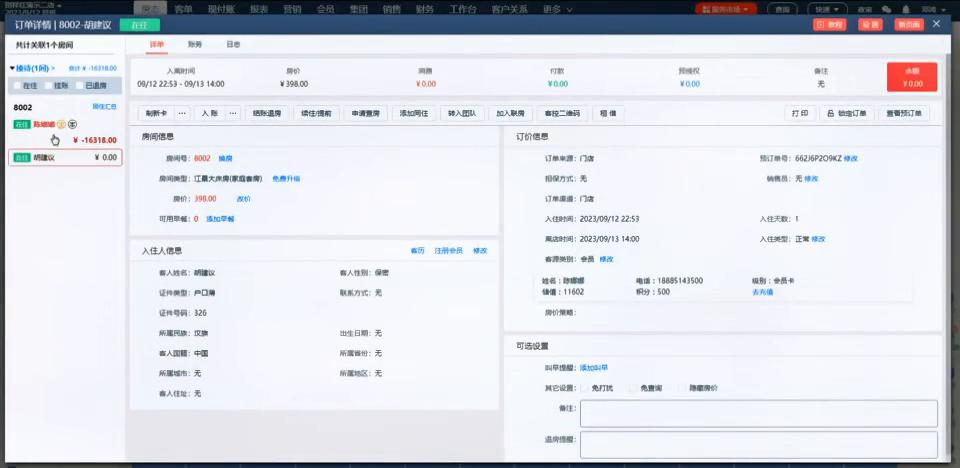960x468 pixels.
Task: Click the chat bubble icon in top bar
Action: pyautogui.click(x=886, y=10)
